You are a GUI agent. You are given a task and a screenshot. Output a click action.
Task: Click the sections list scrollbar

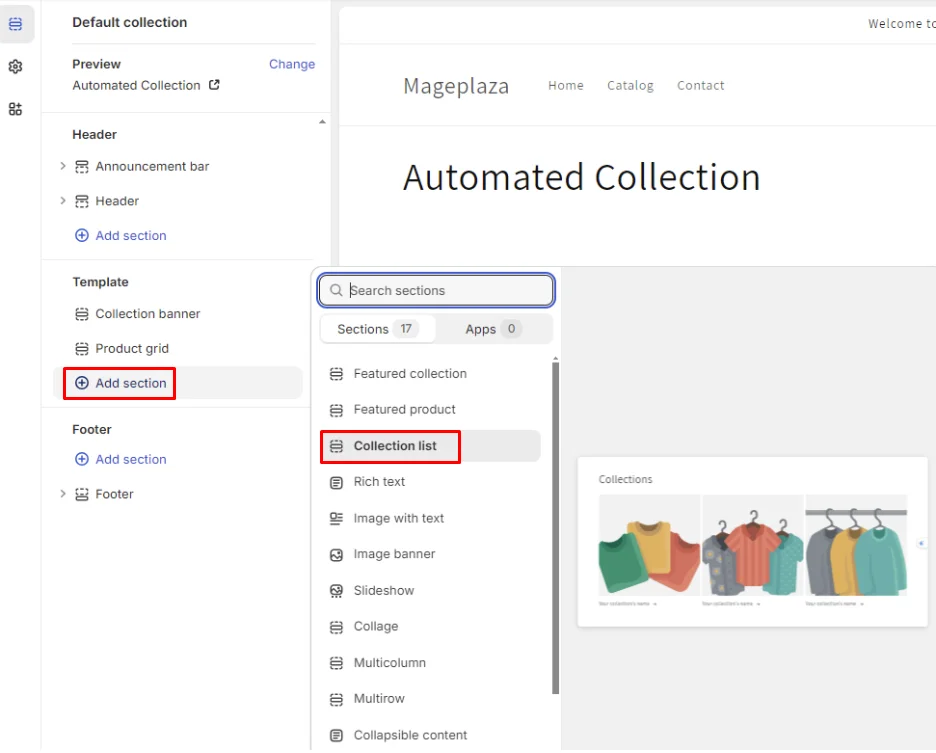(x=556, y=528)
